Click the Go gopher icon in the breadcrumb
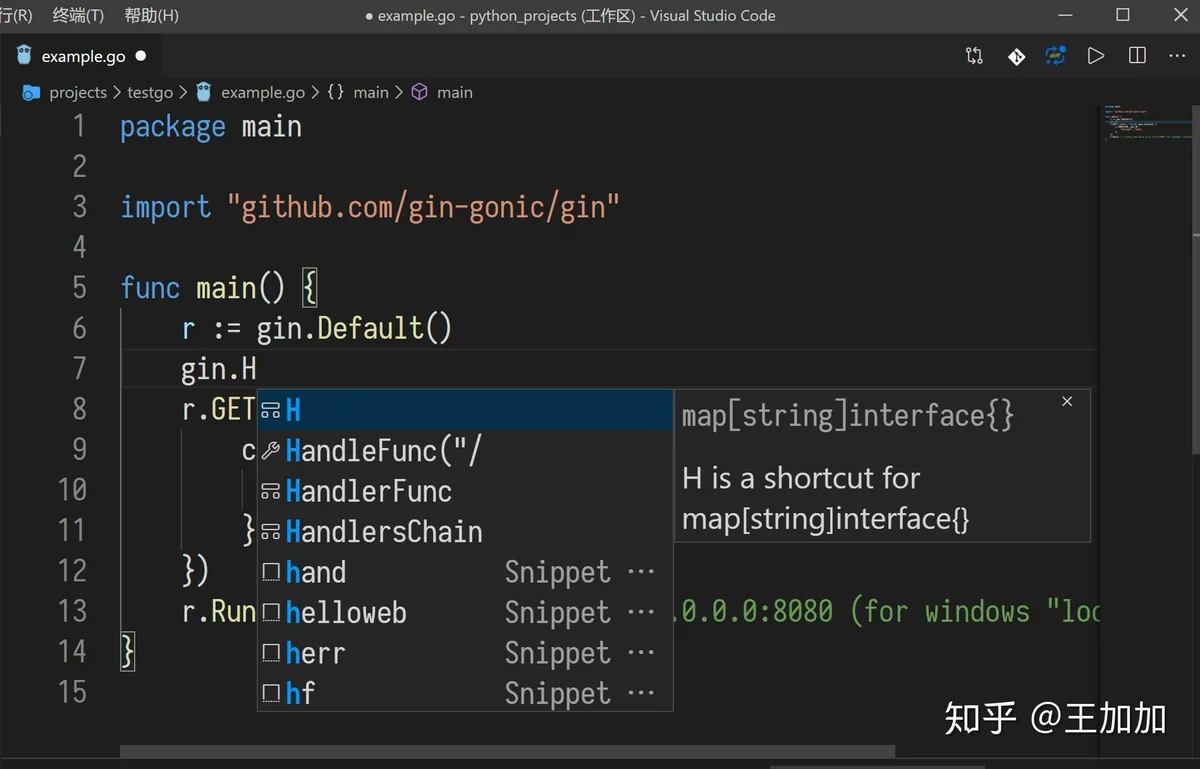This screenshot has height=769, width=1200. [204, 92]
